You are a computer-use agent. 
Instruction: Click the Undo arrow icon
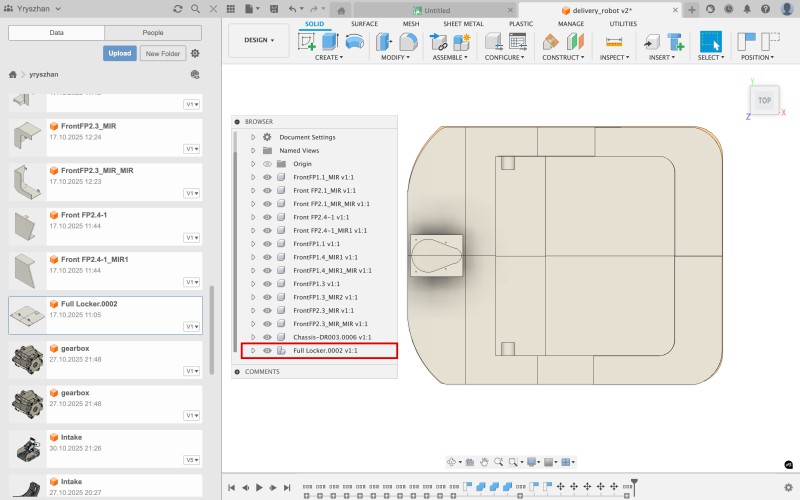pos(292,9)
